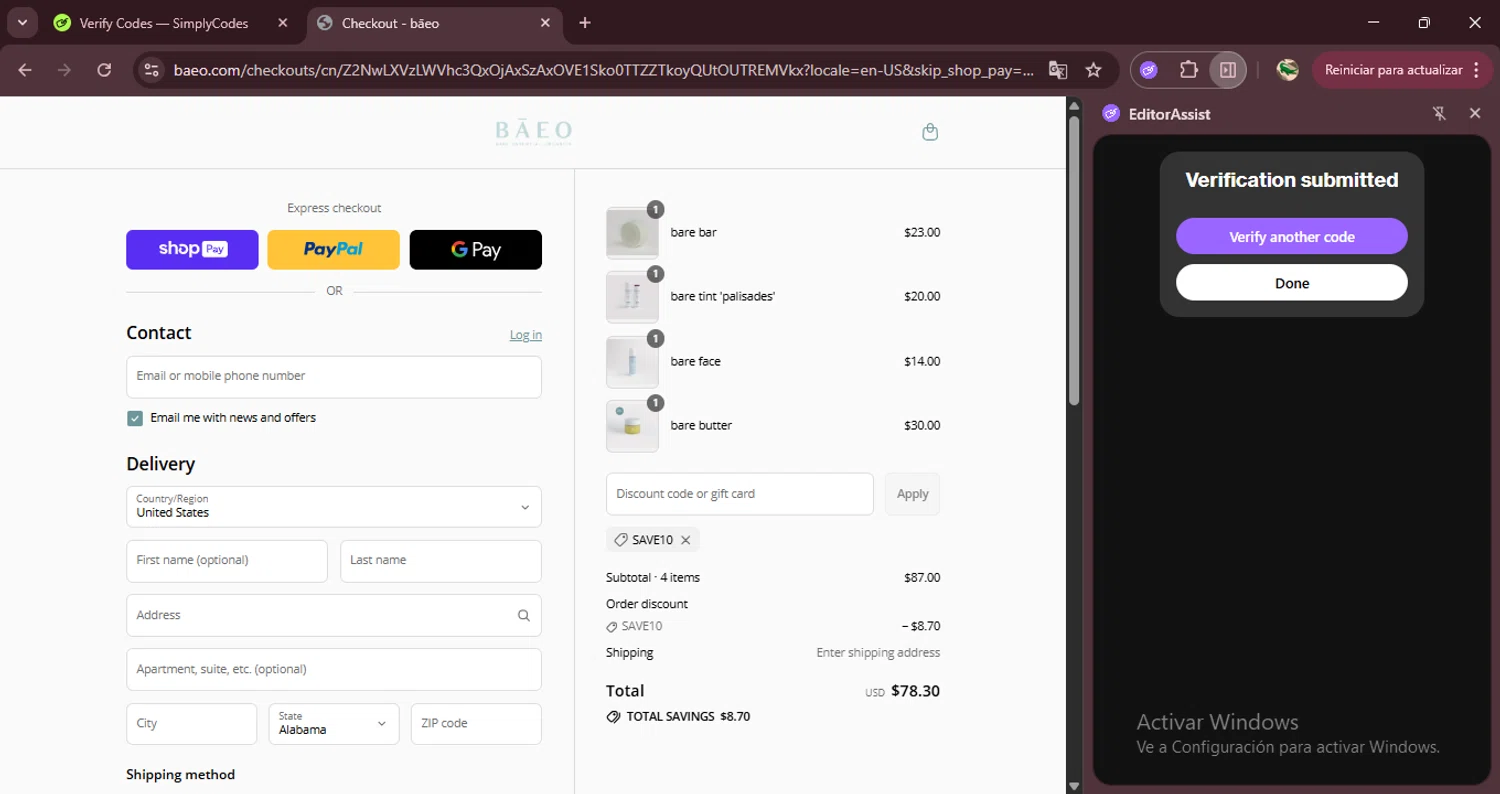Focus the City field
The height and width of the screenshot is (794, 1500).
click(192, 724)
